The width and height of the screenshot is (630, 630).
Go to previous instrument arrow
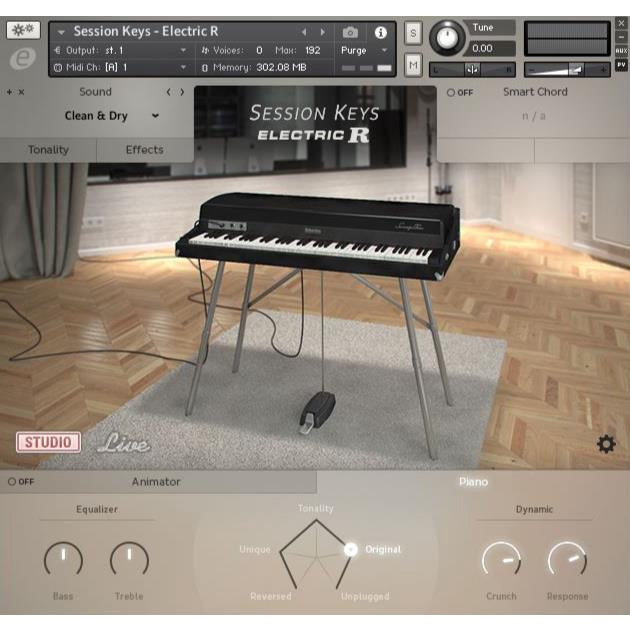304,32
